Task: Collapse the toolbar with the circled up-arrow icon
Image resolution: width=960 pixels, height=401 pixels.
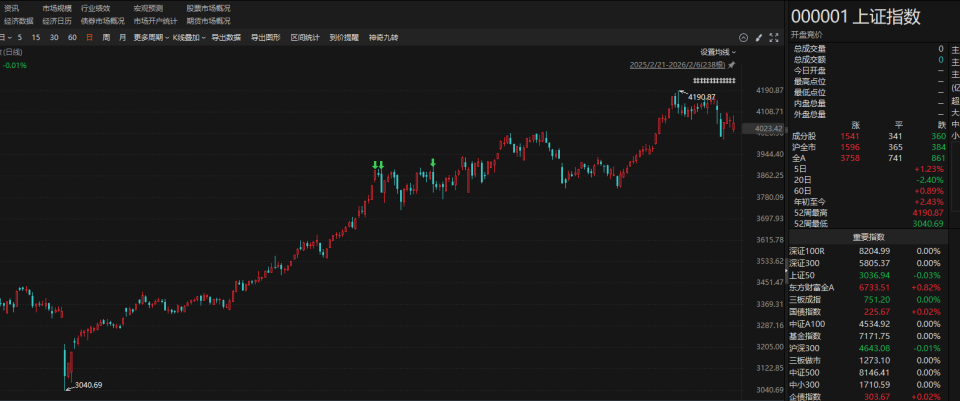Action: pyautogui.click(x=743, y=37)
